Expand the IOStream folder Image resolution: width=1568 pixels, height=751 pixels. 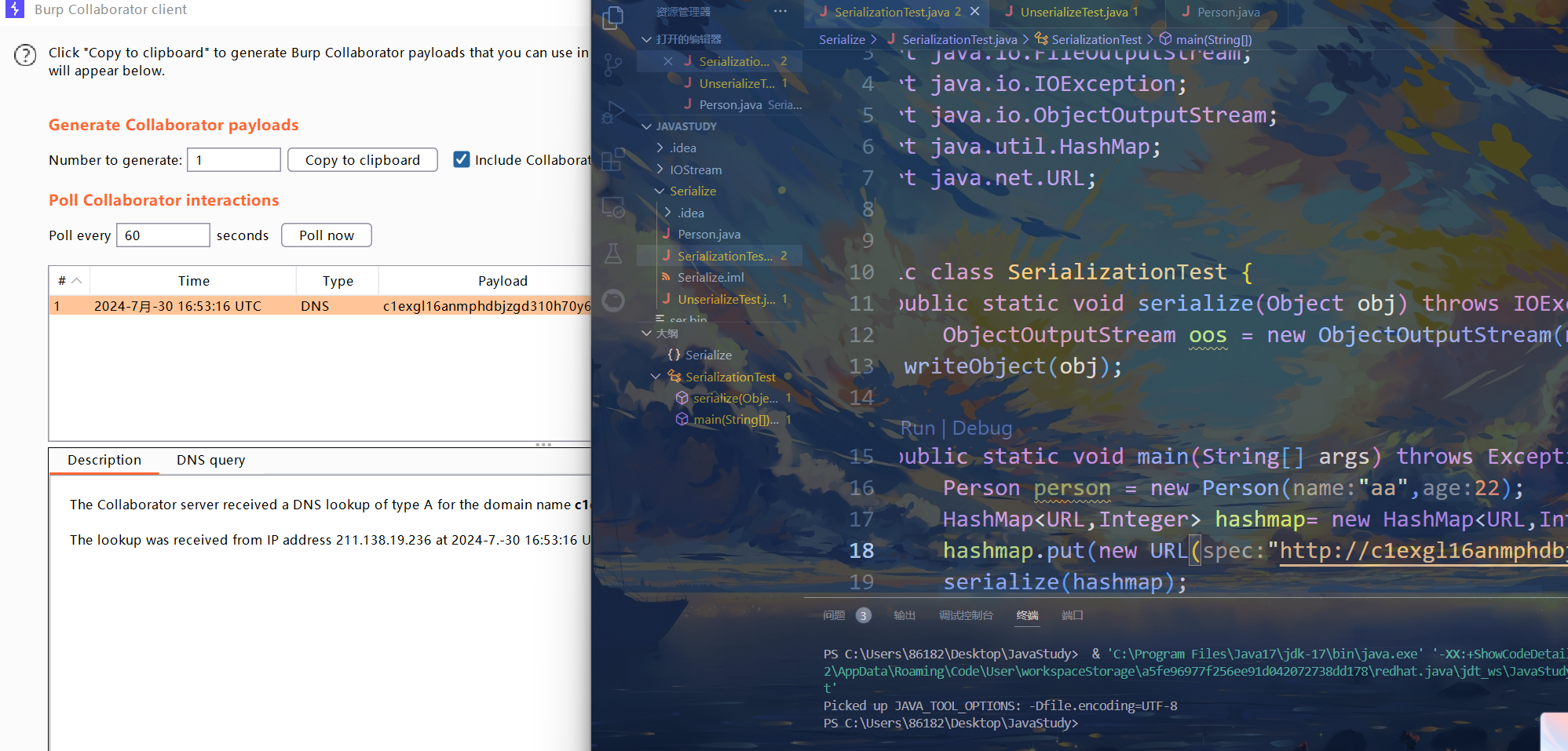click(x=660, y=170)
